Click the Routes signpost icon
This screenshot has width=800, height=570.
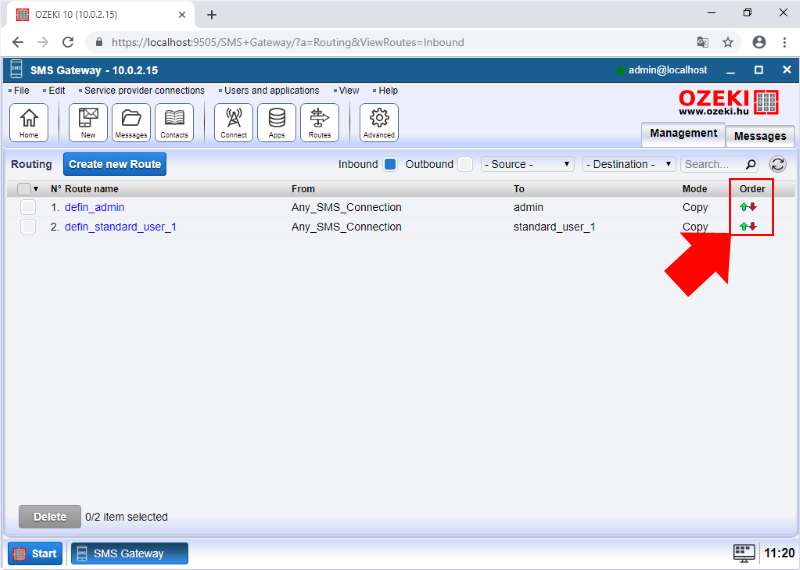(319, 122)
